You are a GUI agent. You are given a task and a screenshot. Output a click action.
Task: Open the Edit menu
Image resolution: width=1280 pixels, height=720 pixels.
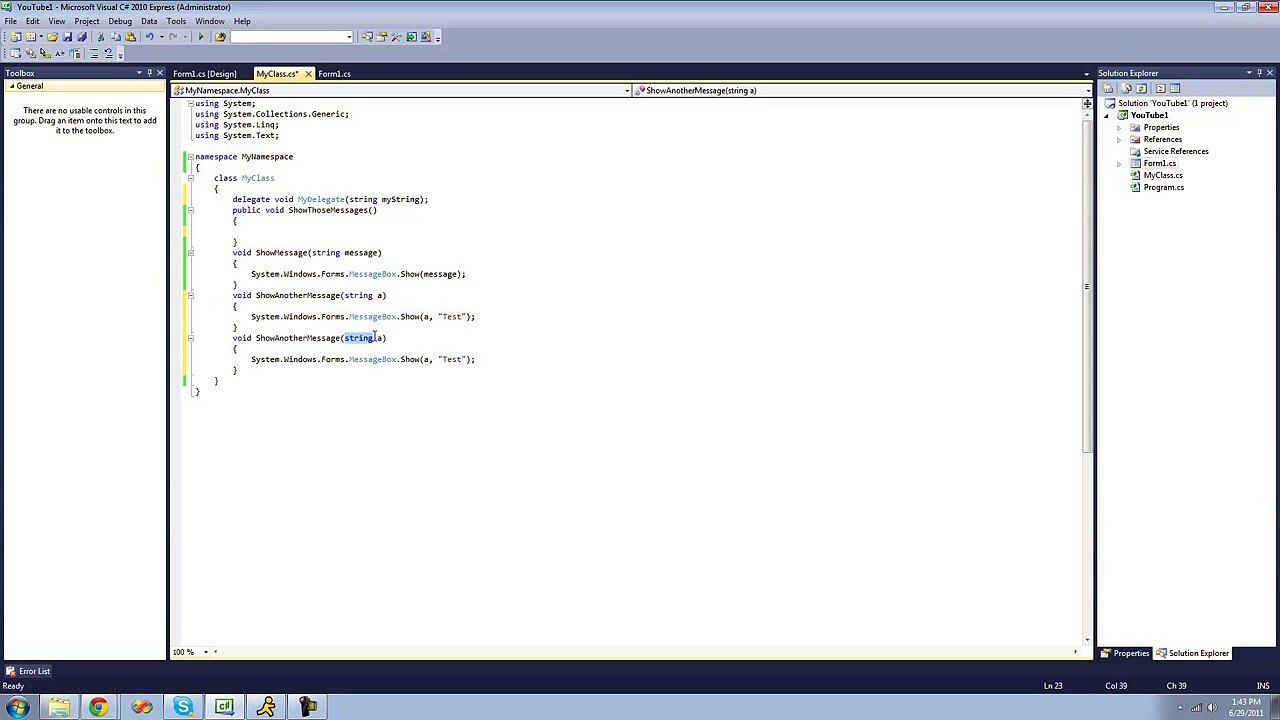point(33,21)
